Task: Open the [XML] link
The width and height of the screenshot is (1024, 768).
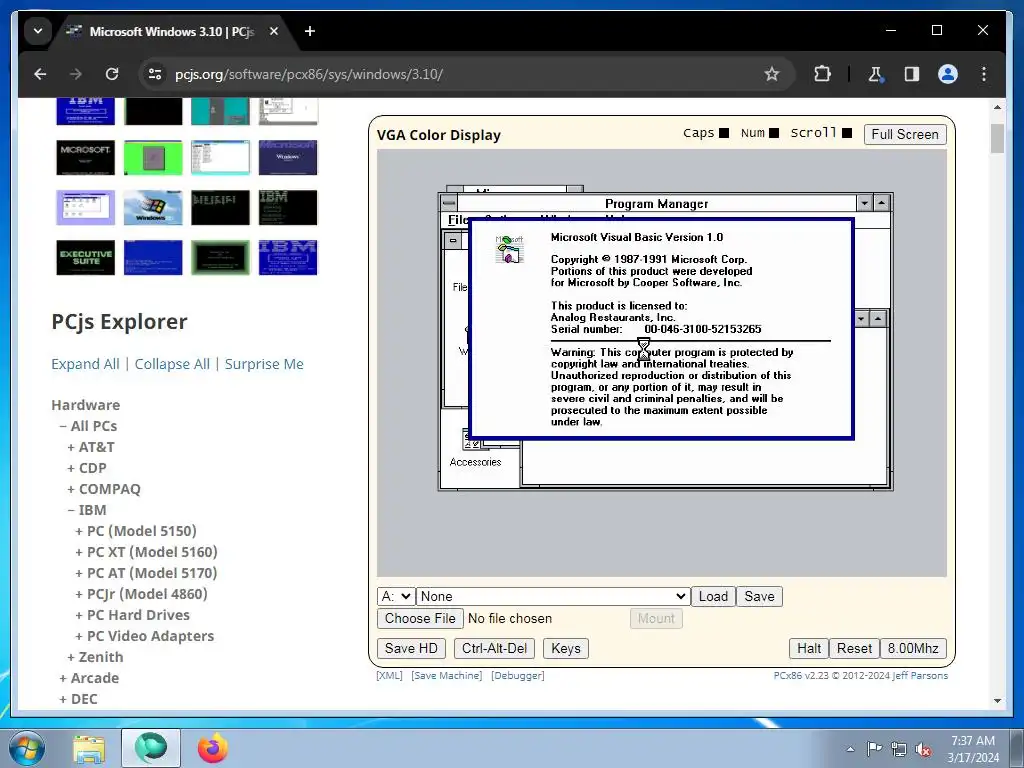Action: 389,675
